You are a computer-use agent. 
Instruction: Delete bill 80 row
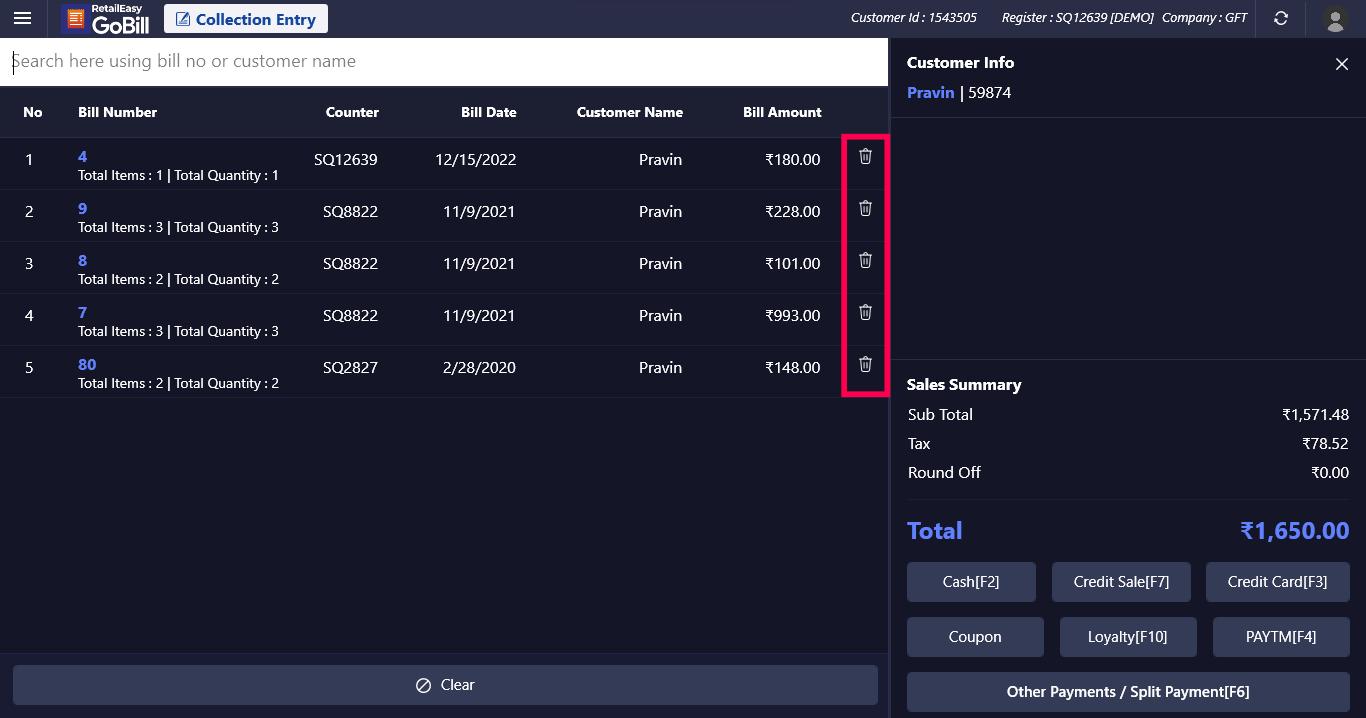(x=866, y=364)
